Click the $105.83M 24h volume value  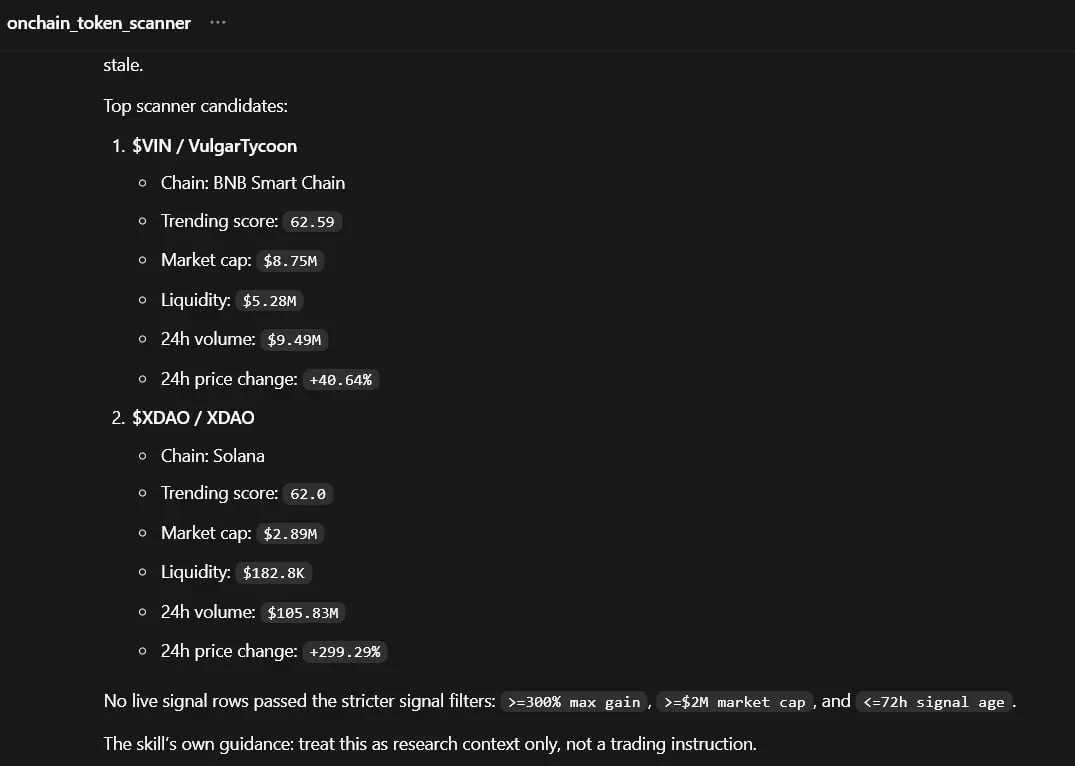tap(302, 612)
